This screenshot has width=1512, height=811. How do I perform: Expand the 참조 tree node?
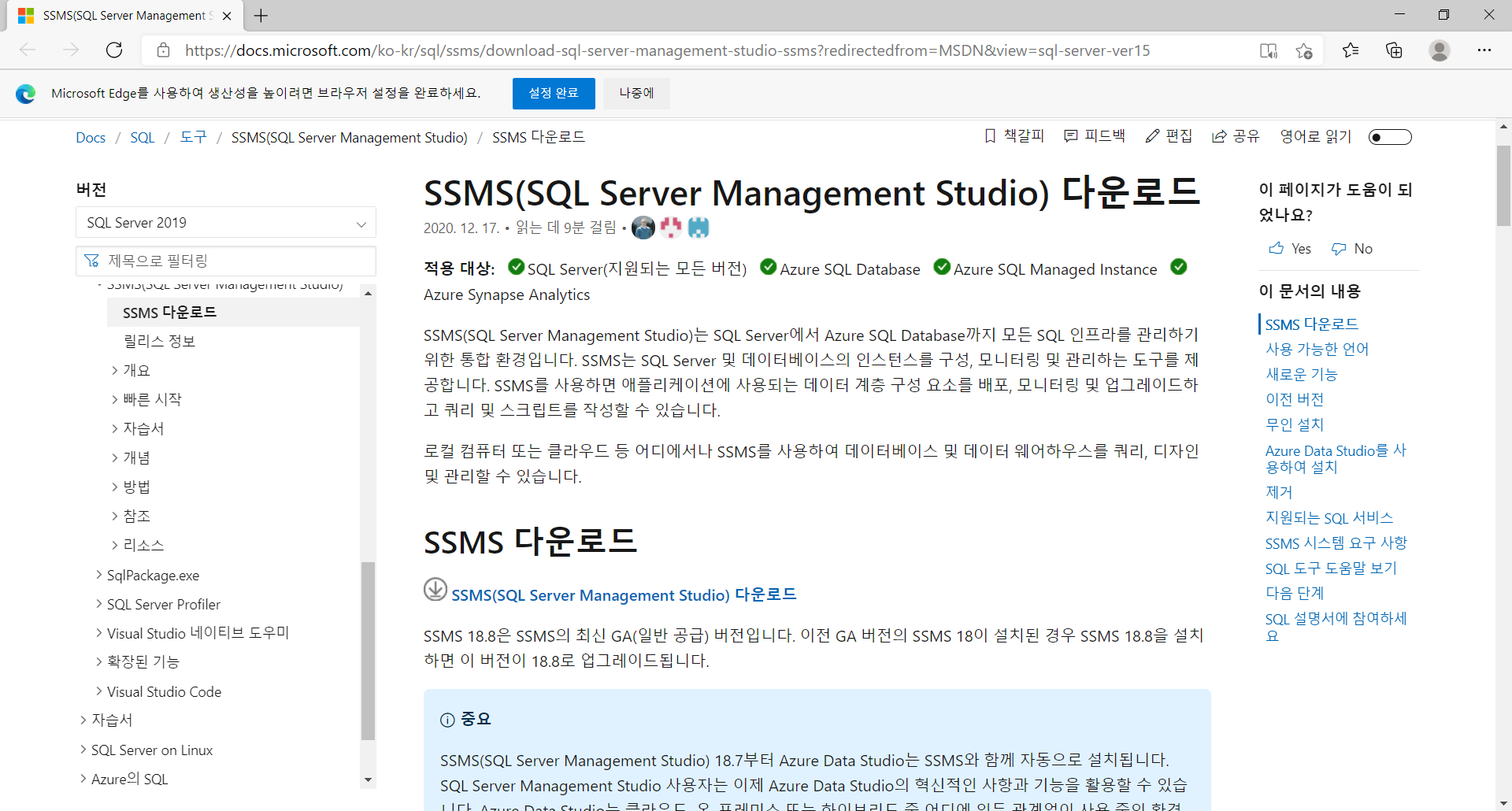[x=115, y=516]
